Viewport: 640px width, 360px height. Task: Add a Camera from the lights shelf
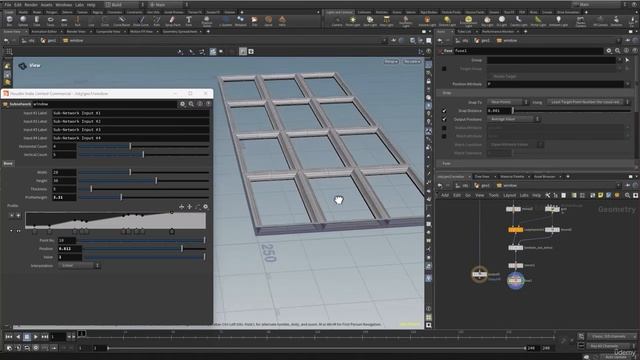click(337, 21)
